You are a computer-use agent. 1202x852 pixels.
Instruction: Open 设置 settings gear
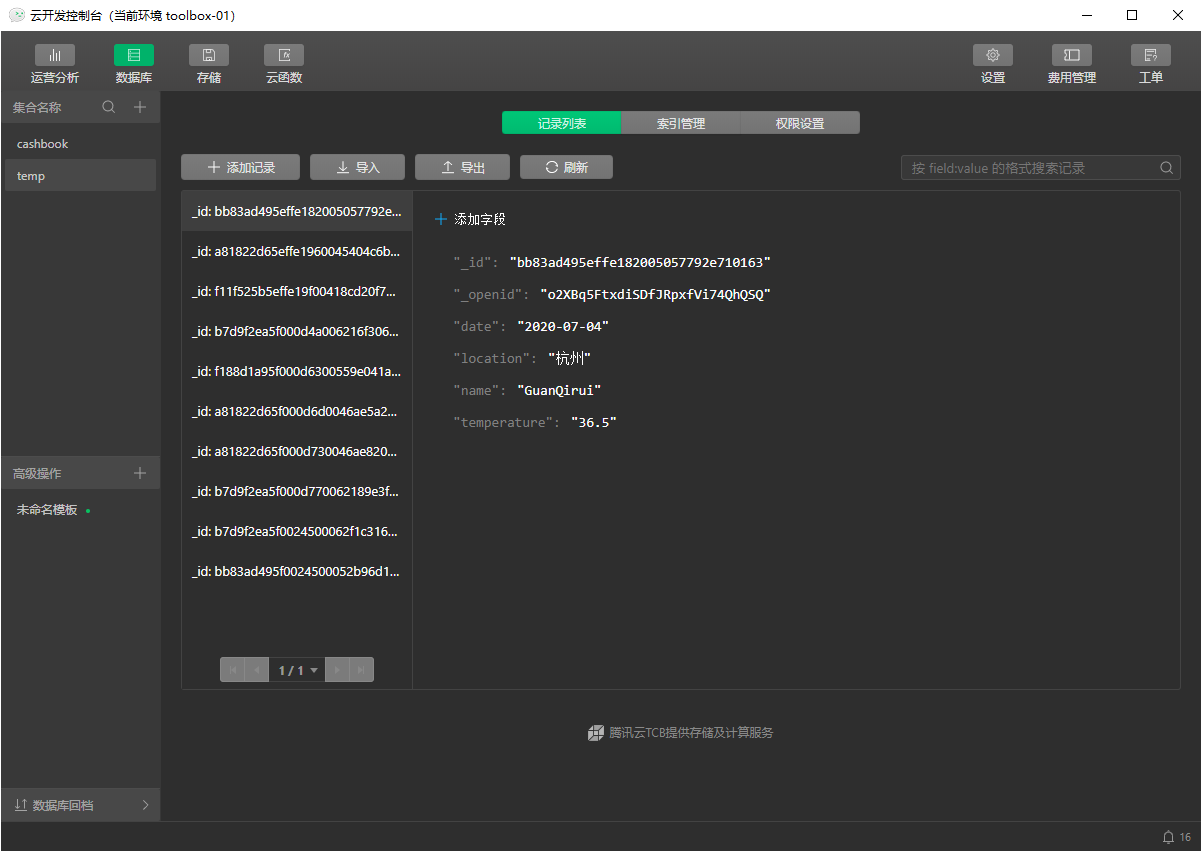click(x=993, y=64)
